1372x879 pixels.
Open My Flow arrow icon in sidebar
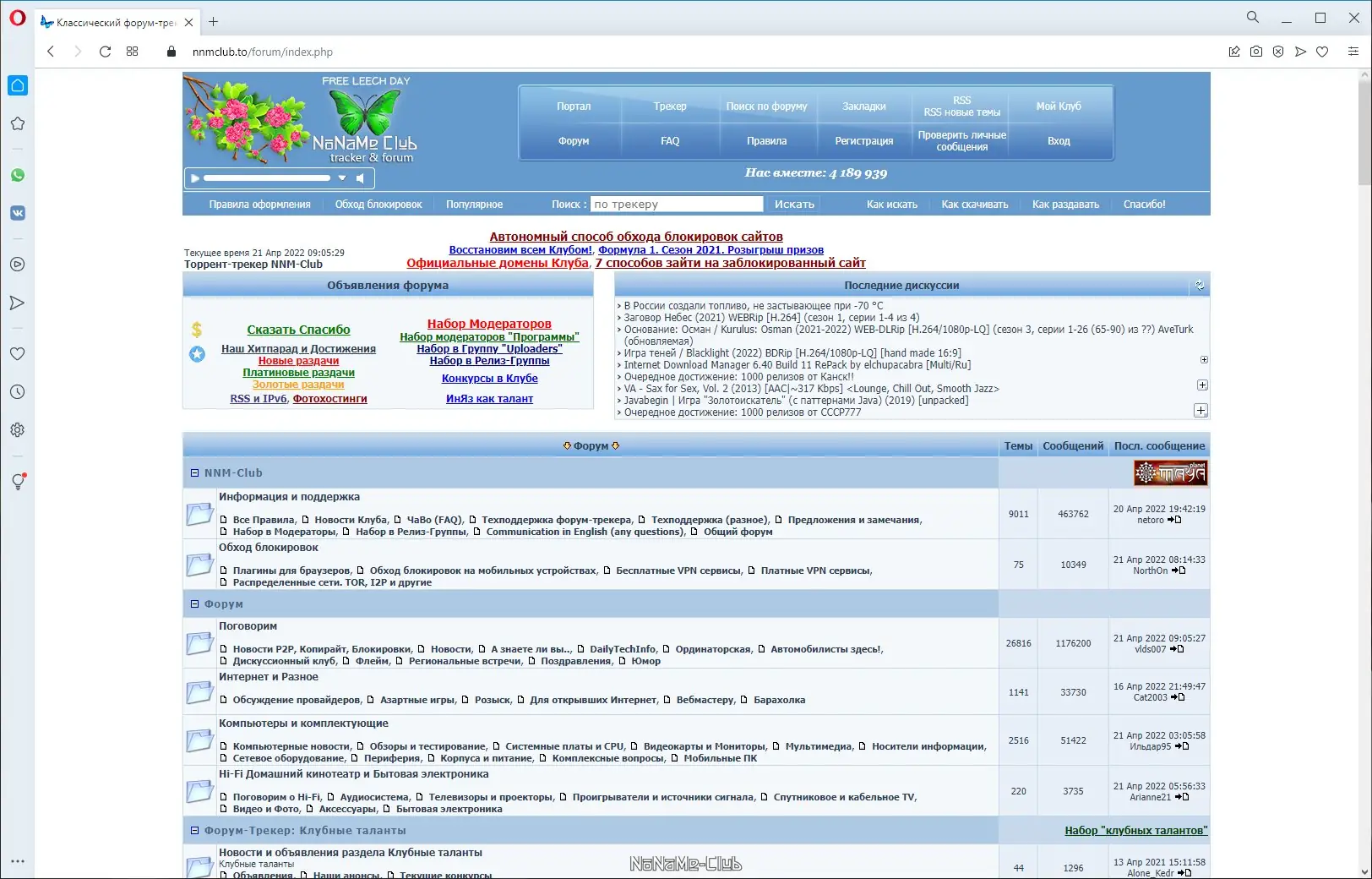(x=18, y=303)
